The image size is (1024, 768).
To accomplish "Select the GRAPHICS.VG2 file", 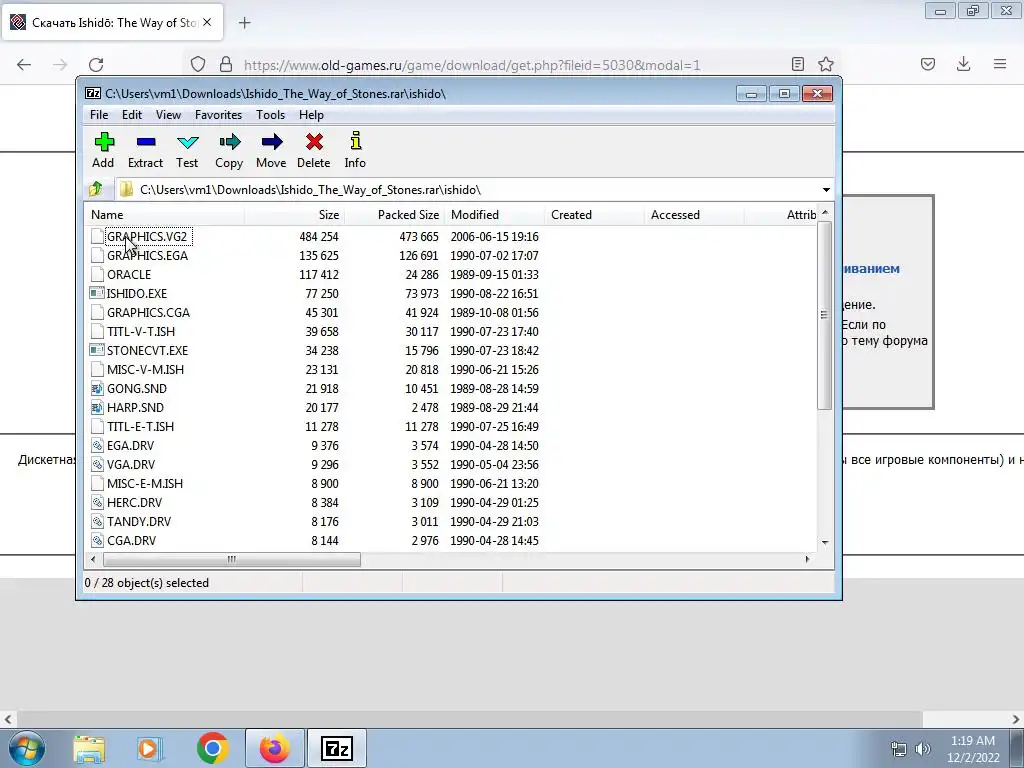I will [147, 236].
